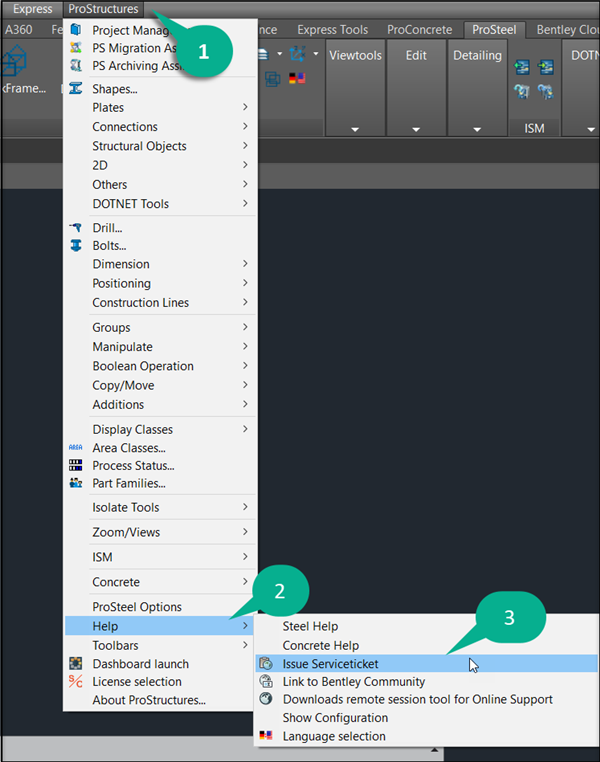Screen dimensions: 600x762
Task: Open the Concrete submenu entry
Action: 160,582
